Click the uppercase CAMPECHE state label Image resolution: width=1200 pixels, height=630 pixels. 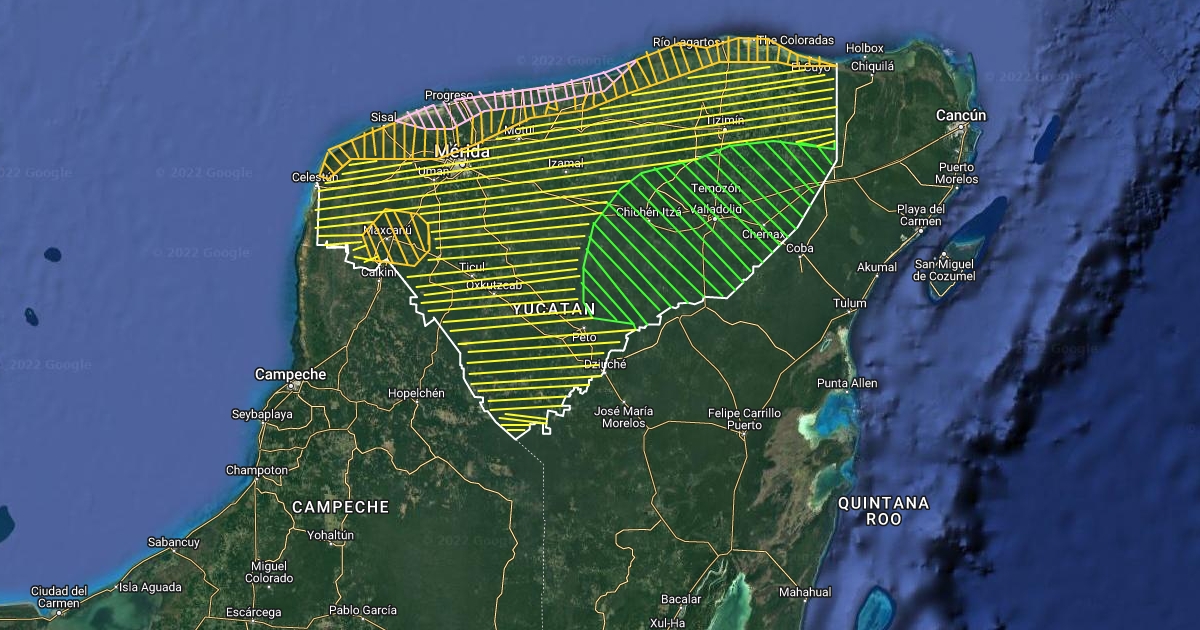(340, 507)
